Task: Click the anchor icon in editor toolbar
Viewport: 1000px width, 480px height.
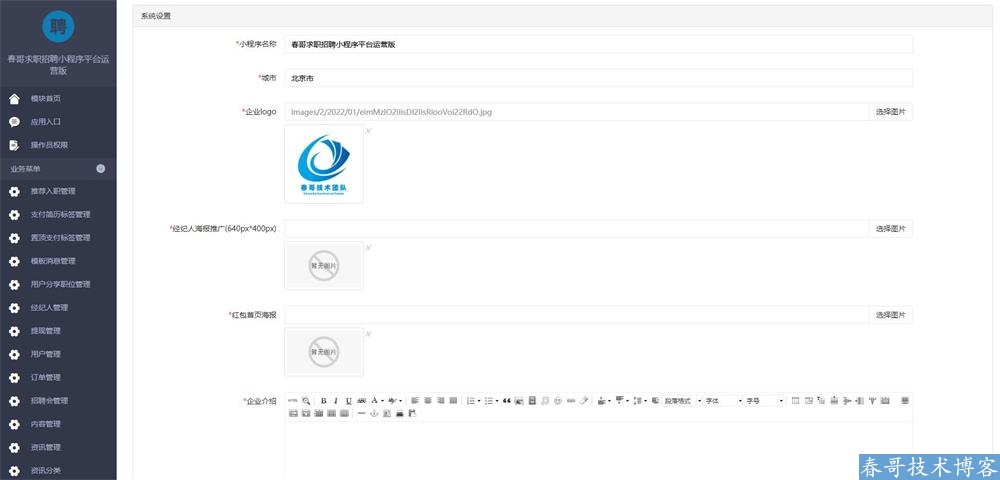Action: [x=374, y=413]
